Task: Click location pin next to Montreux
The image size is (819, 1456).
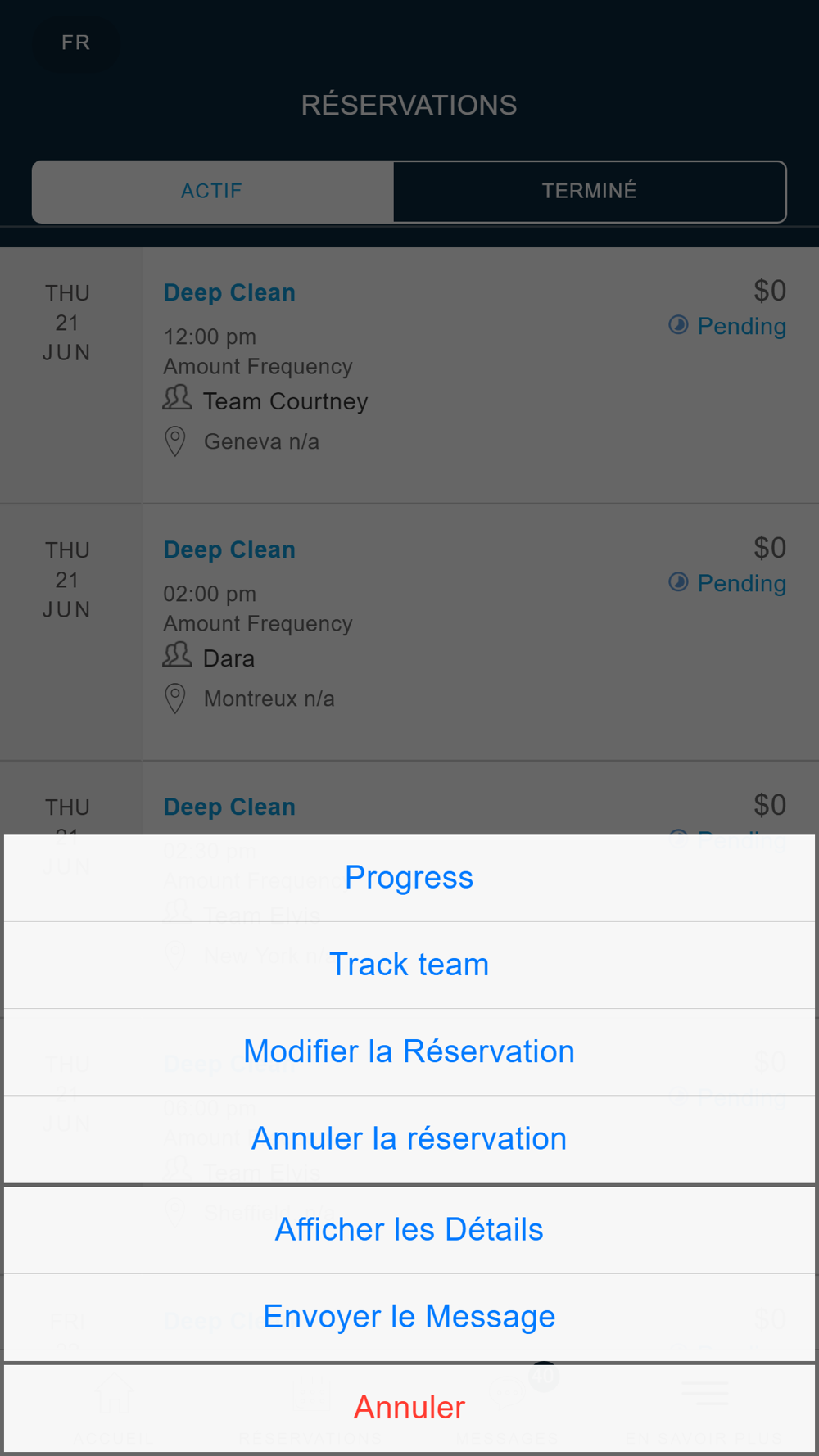Action: [175, 699]
